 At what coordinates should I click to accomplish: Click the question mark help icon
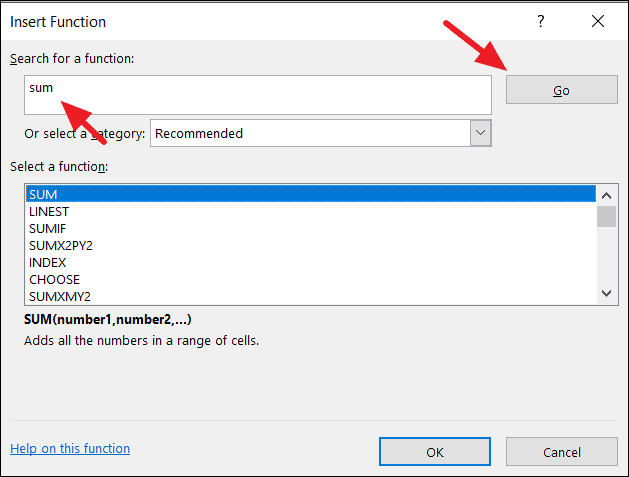[x=541, y=21]
